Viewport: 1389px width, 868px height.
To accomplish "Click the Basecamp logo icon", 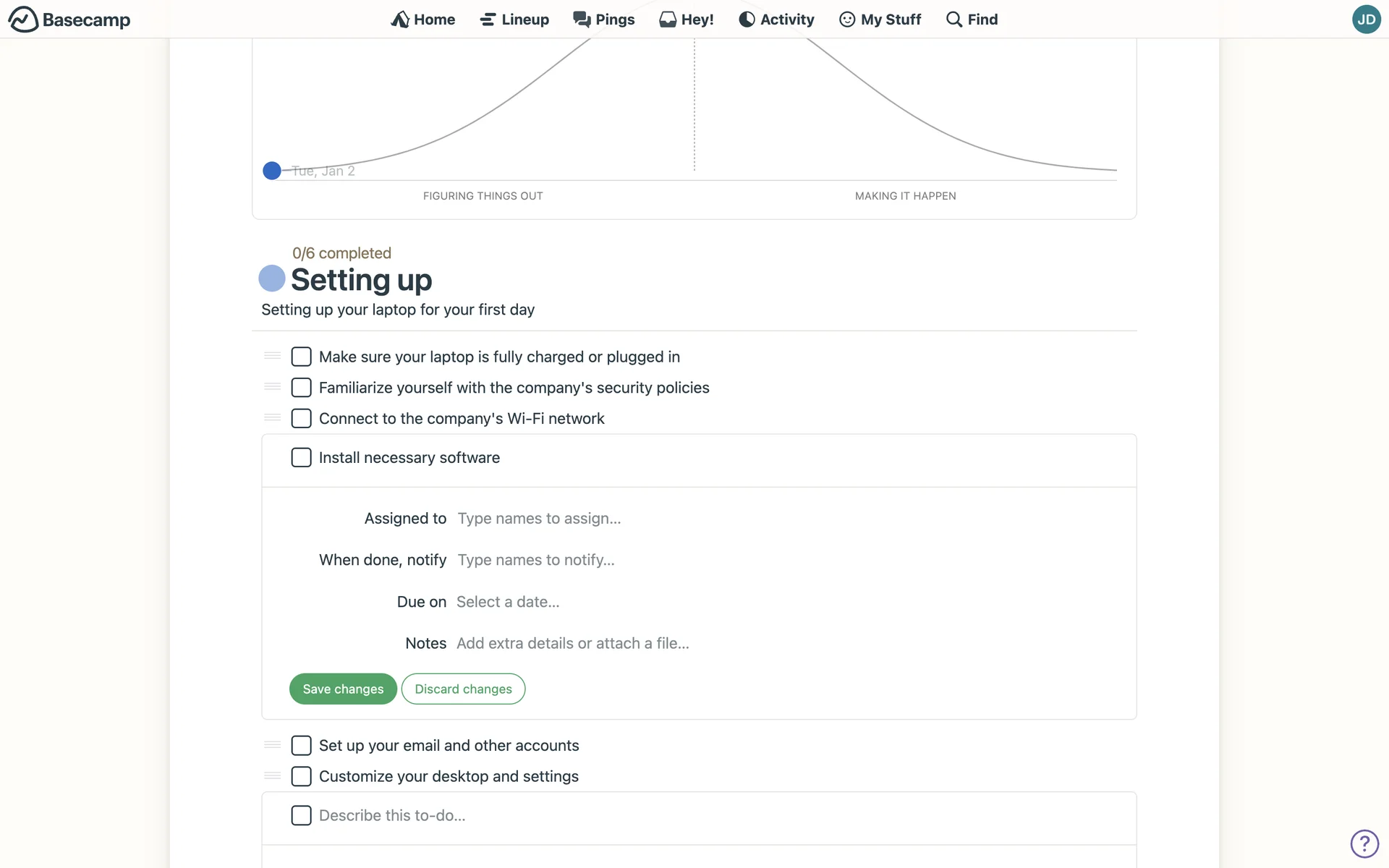I will click(x=23, y=20).
